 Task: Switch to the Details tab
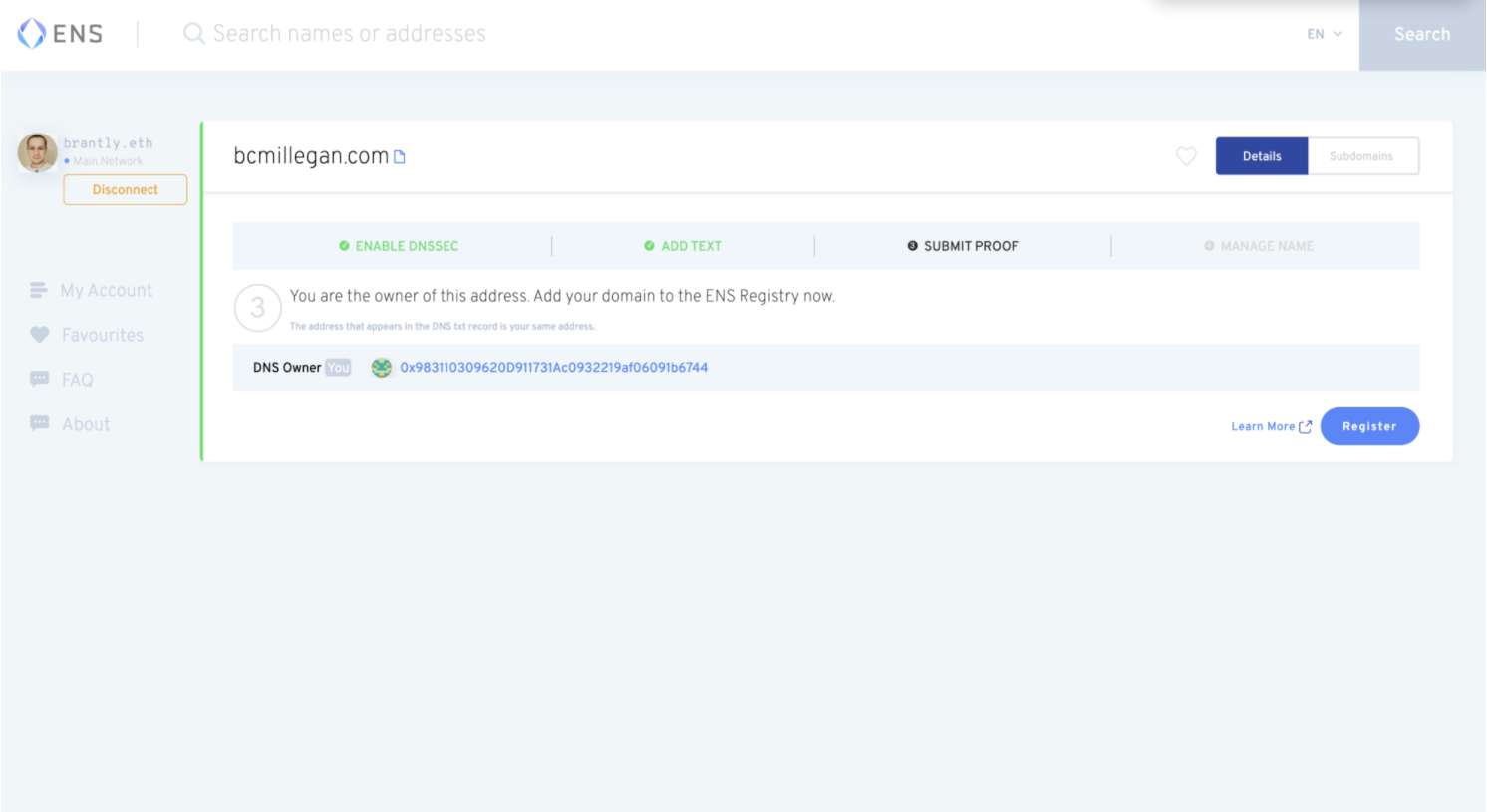tap(1262, 156)
